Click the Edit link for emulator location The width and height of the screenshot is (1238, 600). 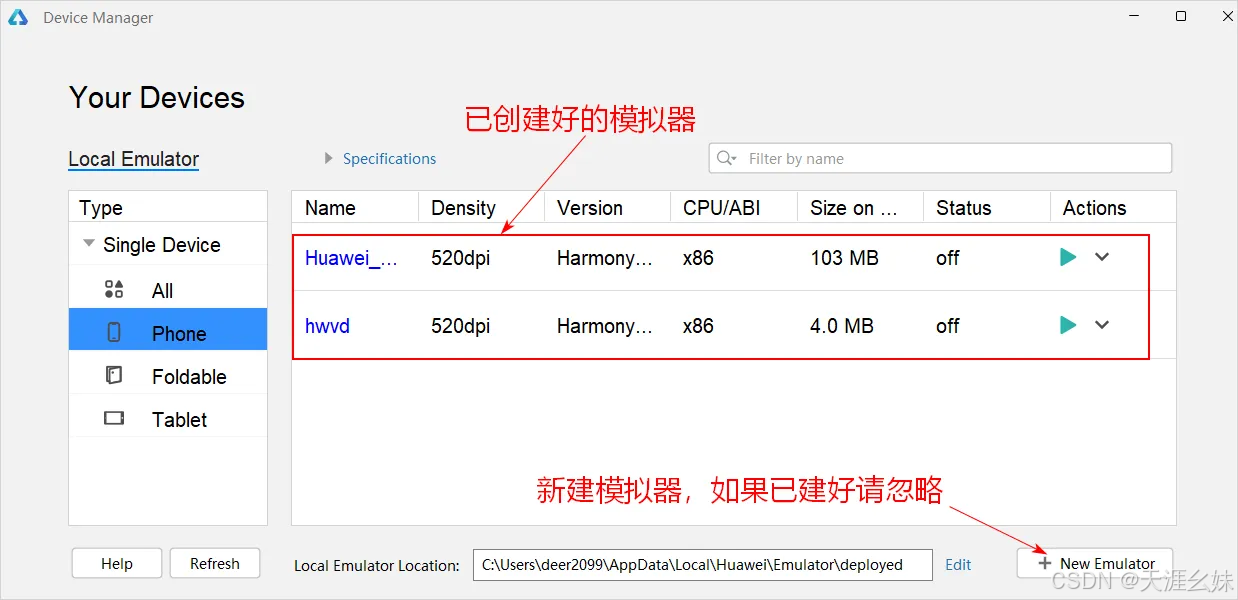tap(958, 564)
